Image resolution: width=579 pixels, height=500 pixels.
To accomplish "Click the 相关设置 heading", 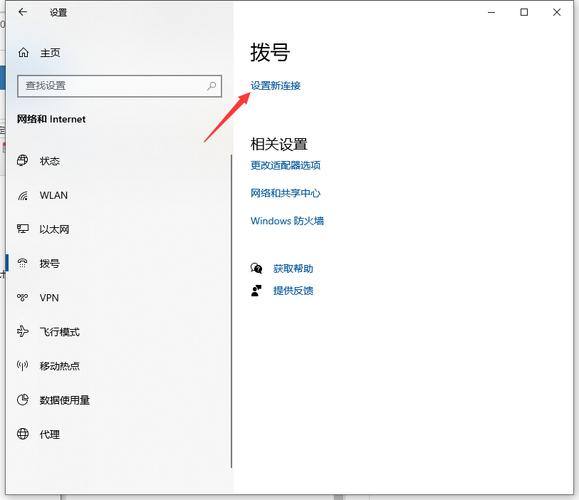I will pos(279,144).
